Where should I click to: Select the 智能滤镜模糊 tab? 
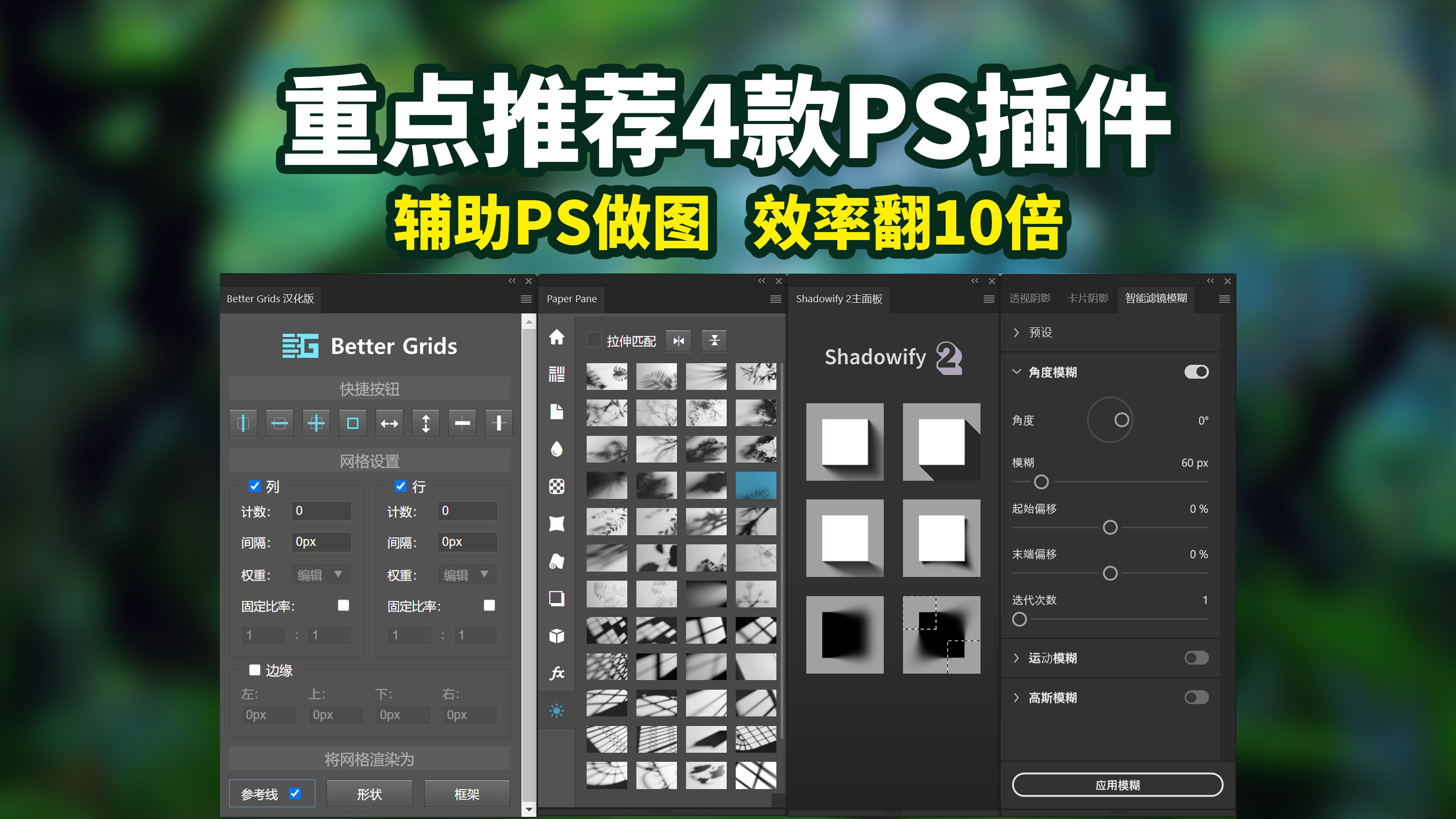click(1156, 298)
